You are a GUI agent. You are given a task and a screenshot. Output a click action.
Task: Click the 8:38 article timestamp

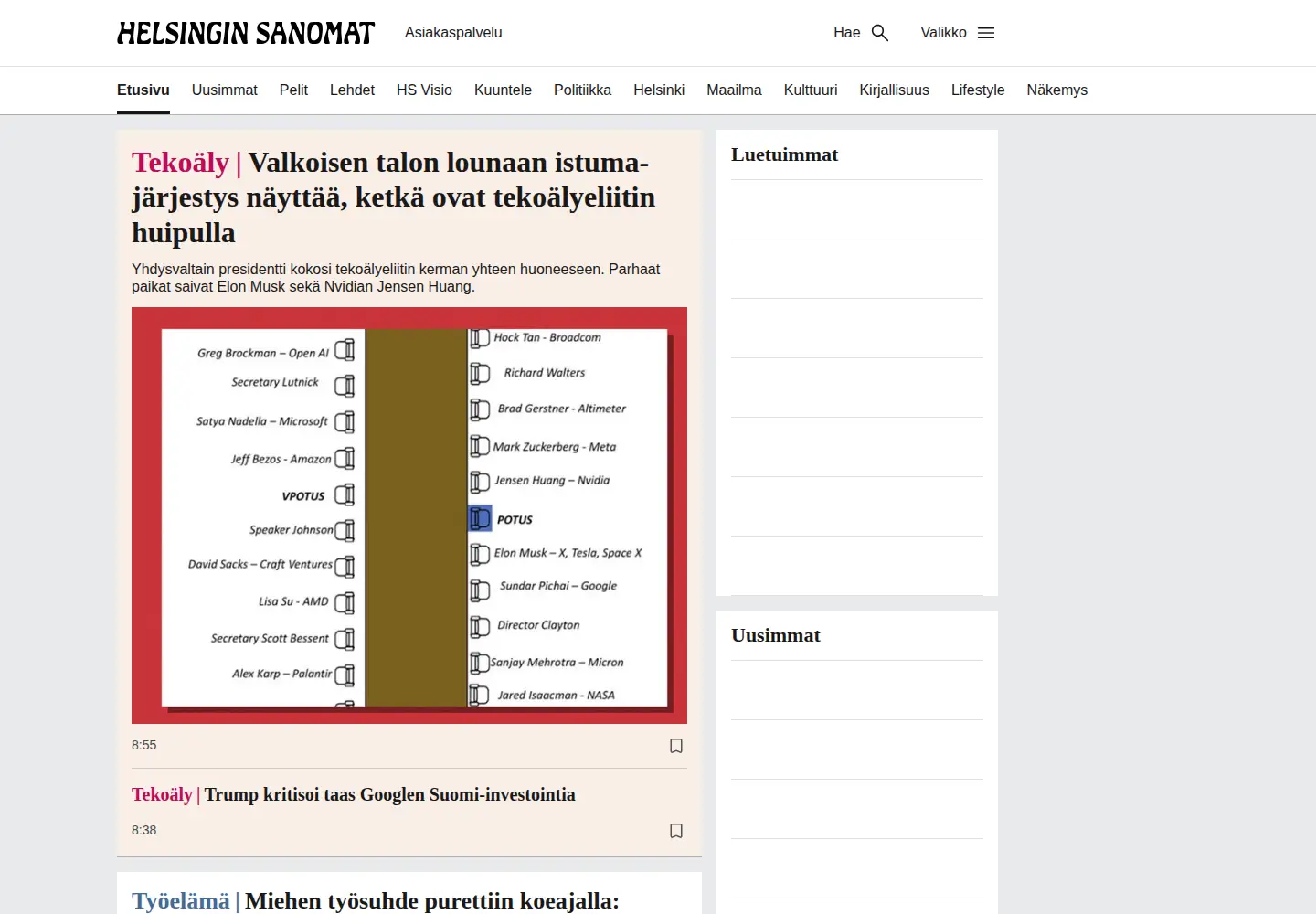click(143, 830)
